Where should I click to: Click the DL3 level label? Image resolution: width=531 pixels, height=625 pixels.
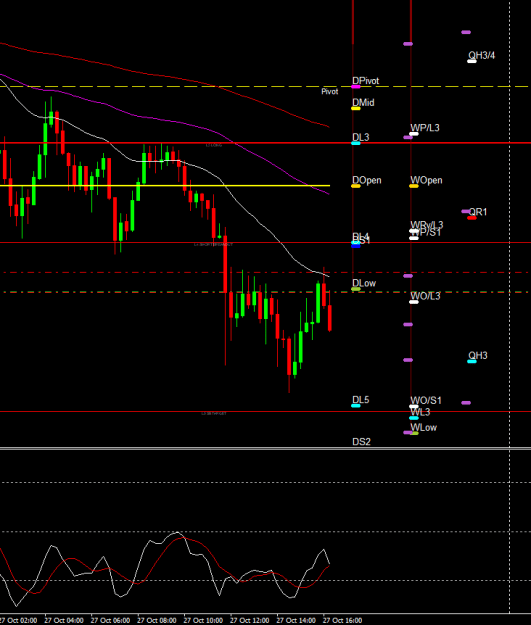click(x=361, y=138)
